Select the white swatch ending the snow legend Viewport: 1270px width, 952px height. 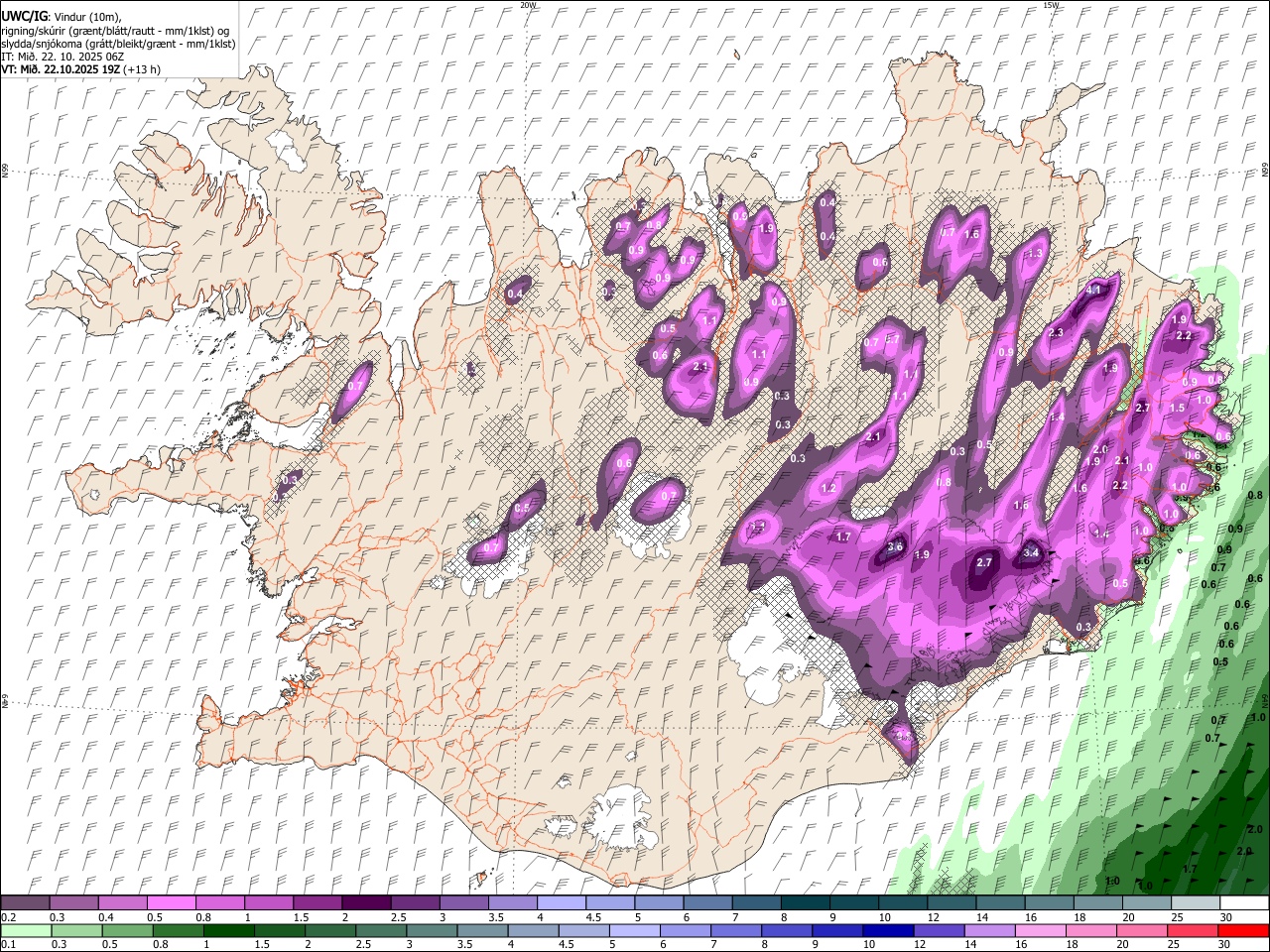click(x=1245, y=902)
